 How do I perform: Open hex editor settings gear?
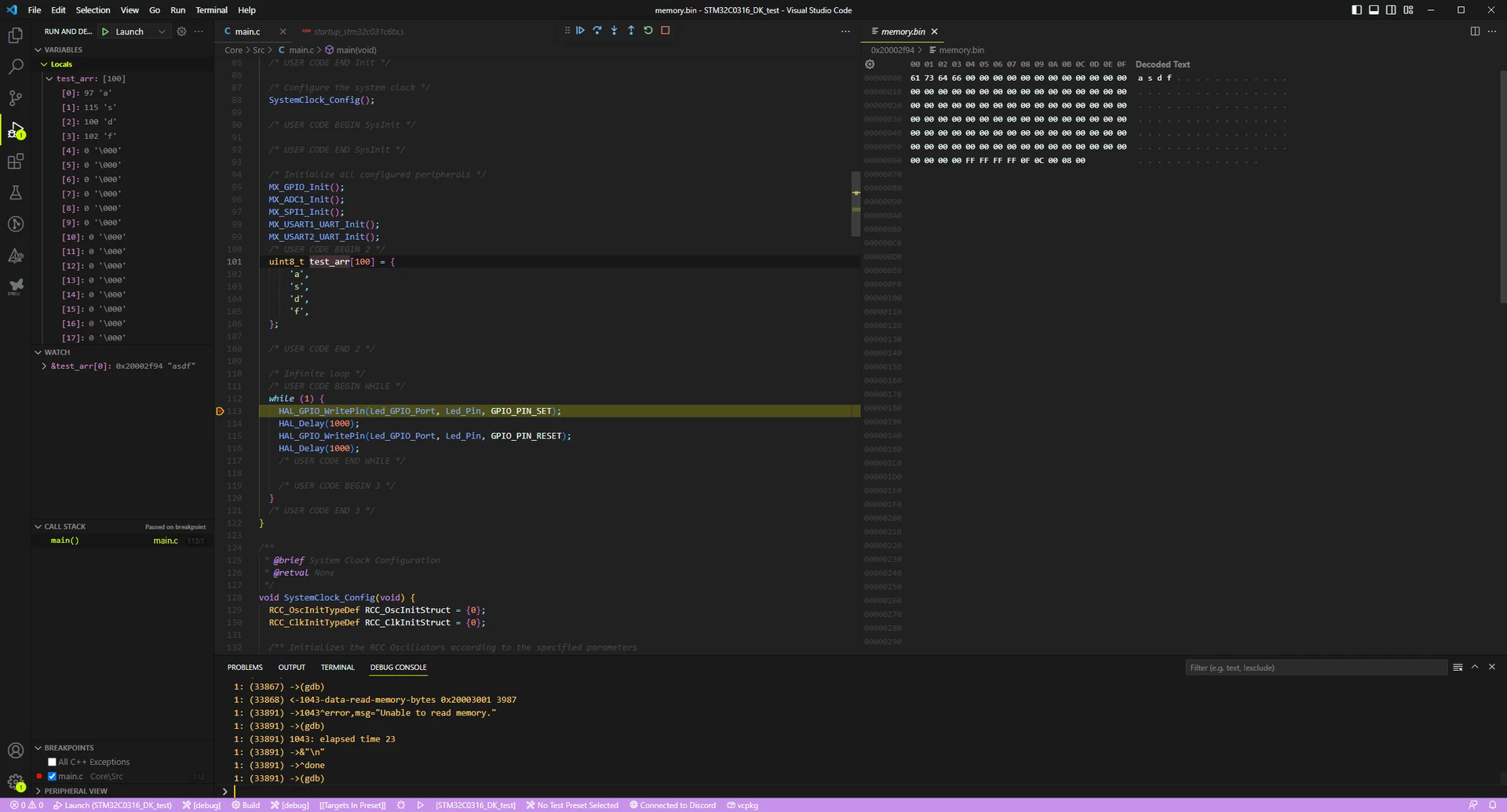[x=870, y=64]
